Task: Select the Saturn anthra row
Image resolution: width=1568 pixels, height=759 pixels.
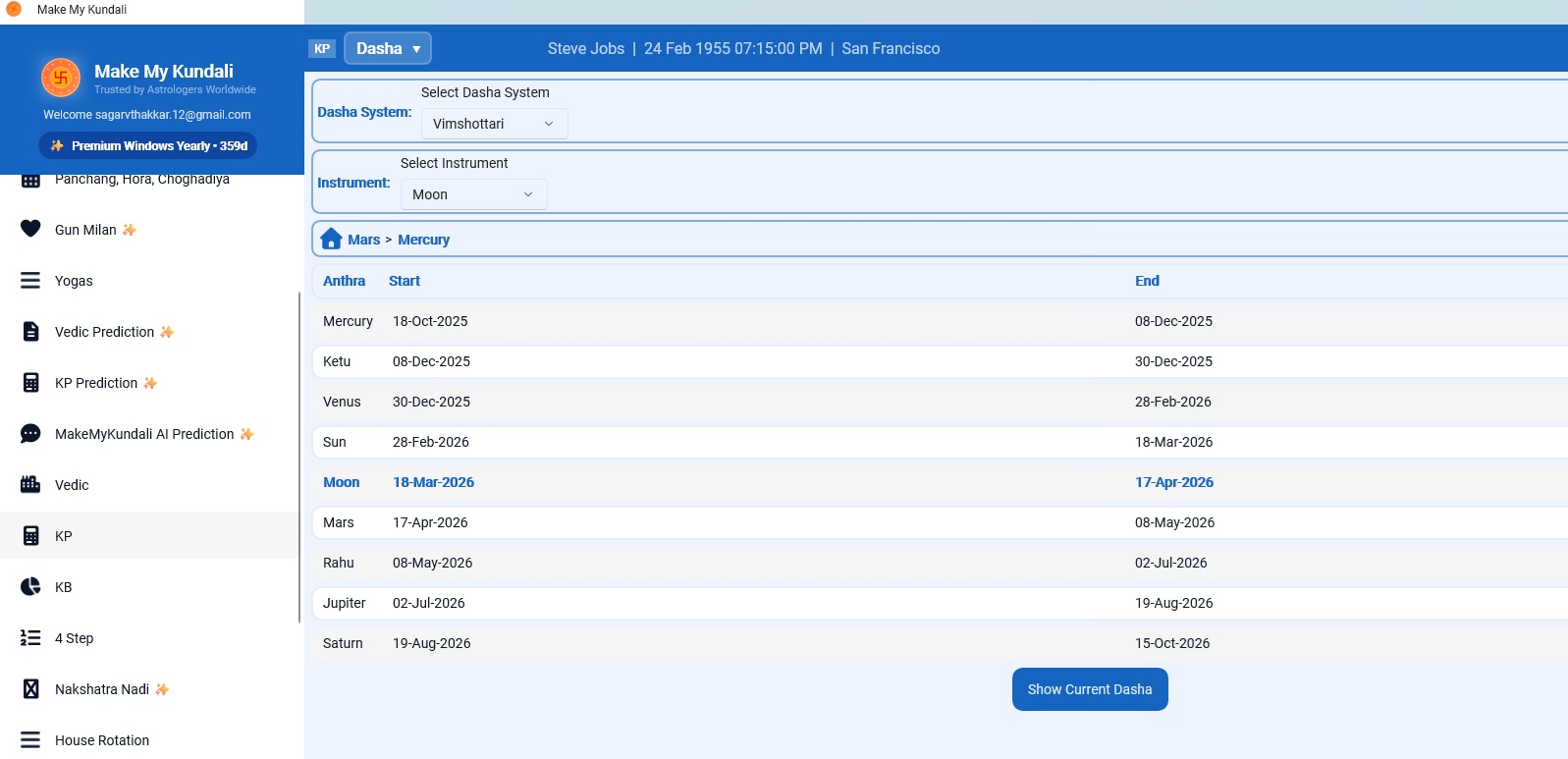Action: click(940, 643)
